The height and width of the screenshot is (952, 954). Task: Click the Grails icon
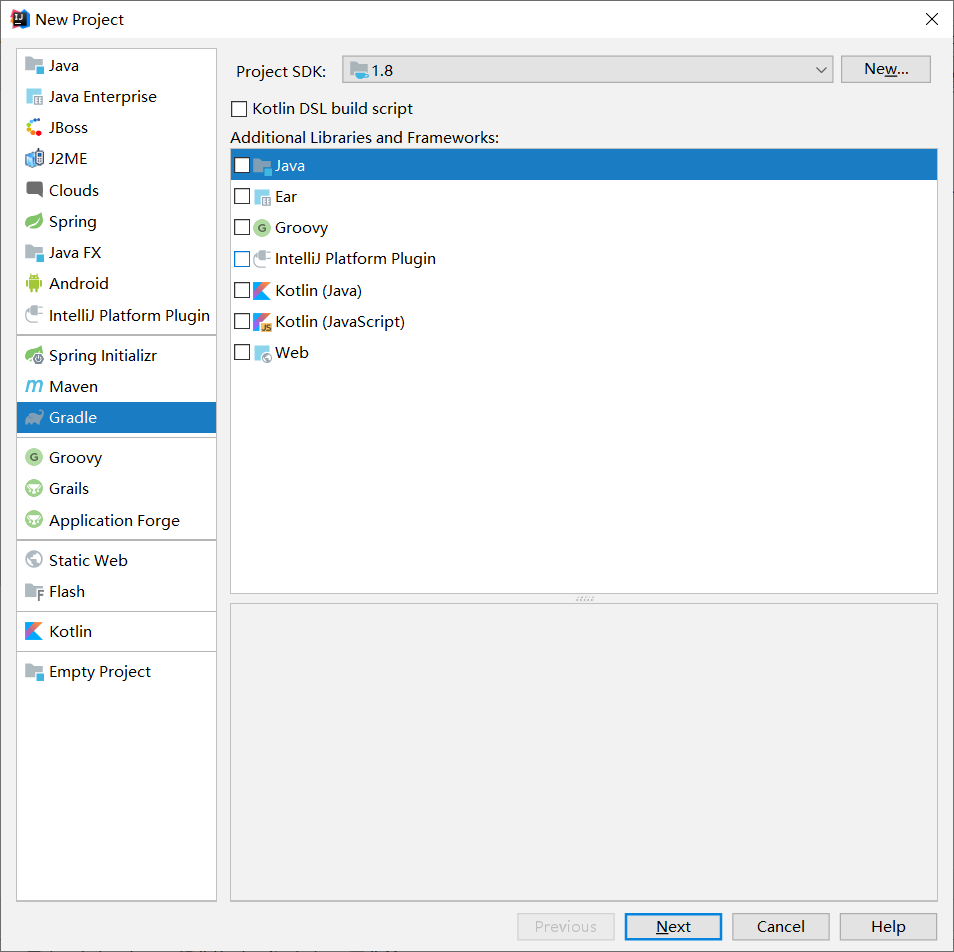[x=34, y=488]
